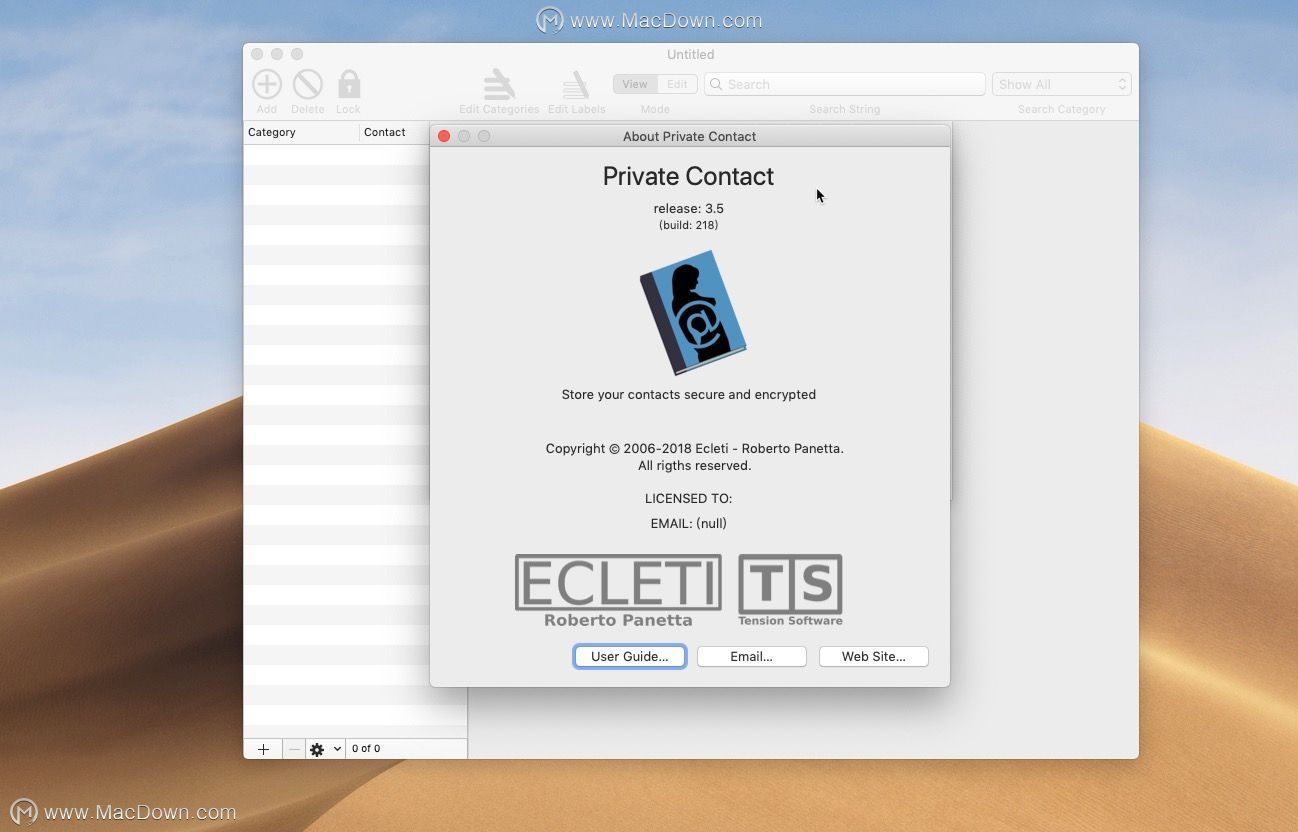Click the plus button below the list

point(263,749)
